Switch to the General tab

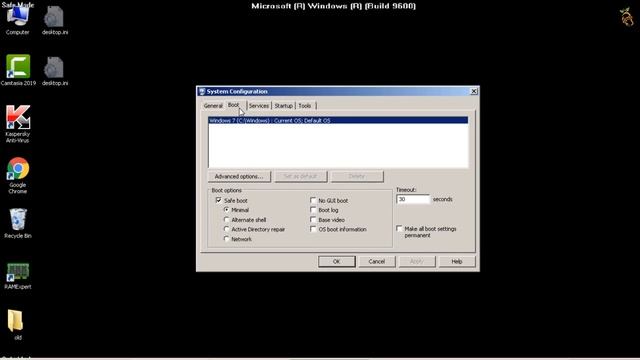213,106
